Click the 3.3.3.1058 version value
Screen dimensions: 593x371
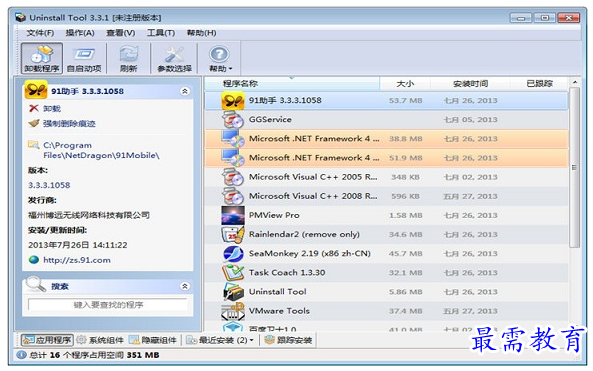point(49,185)
